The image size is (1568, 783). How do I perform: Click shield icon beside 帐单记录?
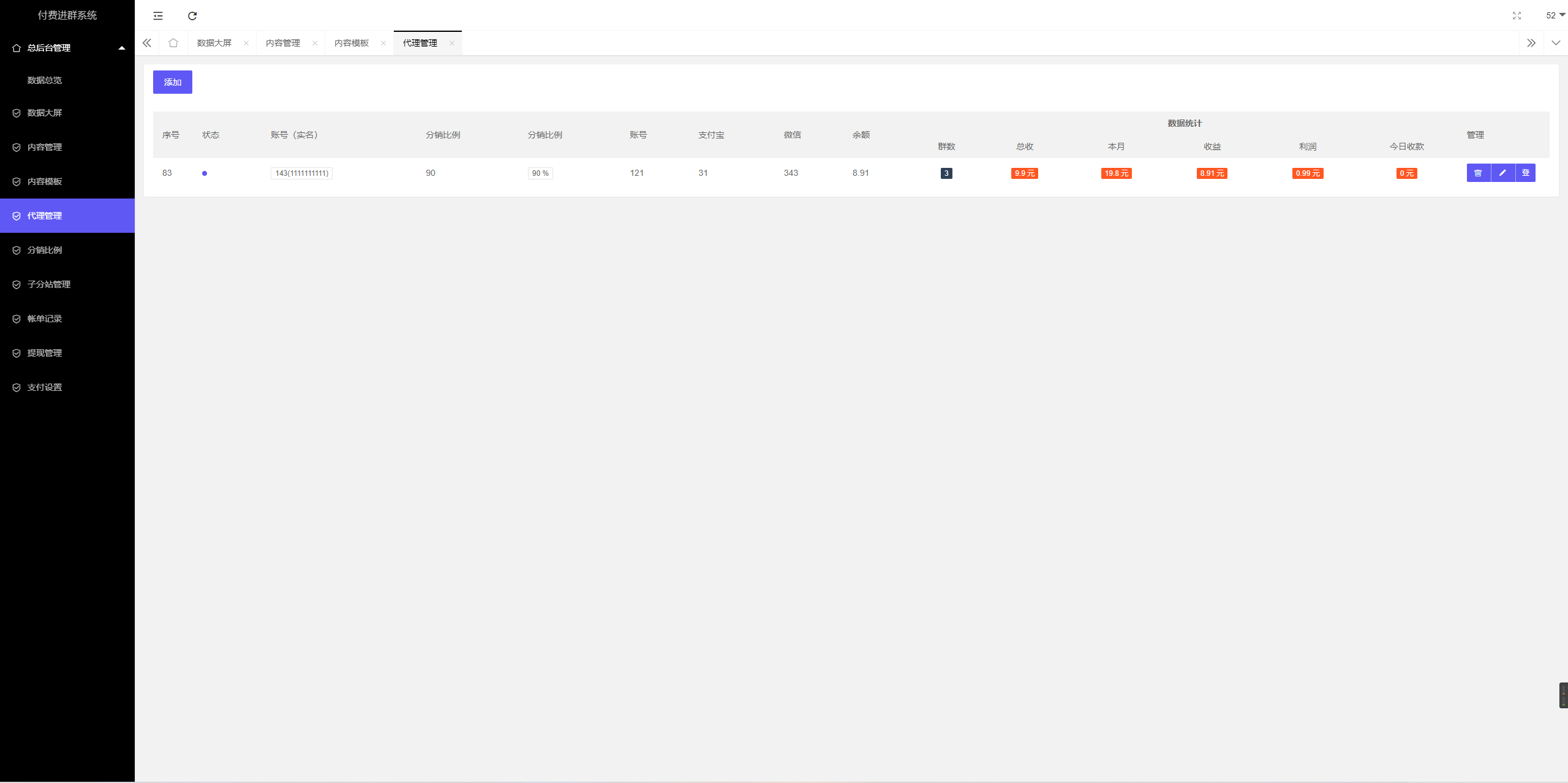pyautogui.click(x=17, y=319)
